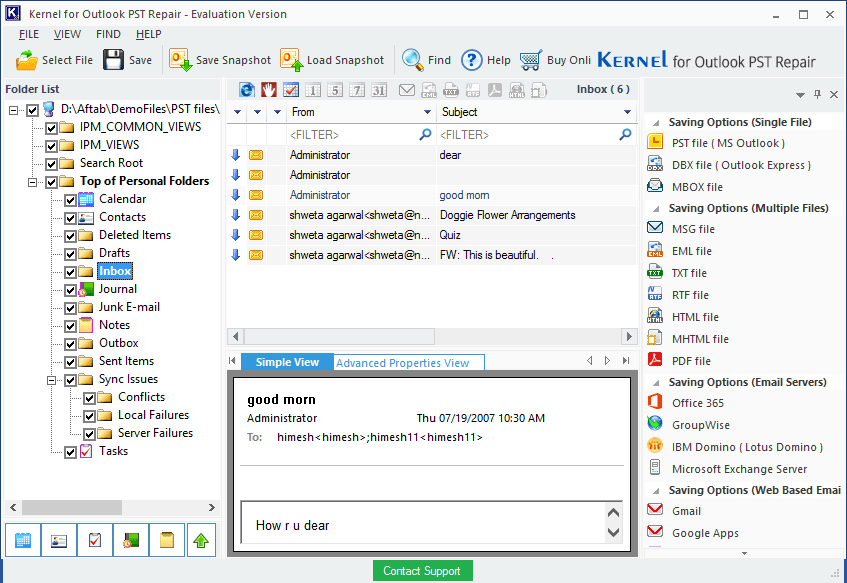Collapse Saving Options (Email Servers) section
847x583 pixels.
656,383
